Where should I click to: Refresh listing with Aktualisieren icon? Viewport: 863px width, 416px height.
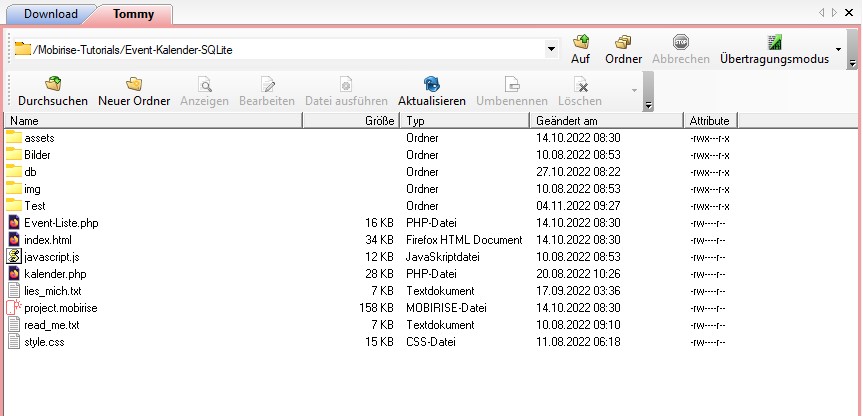431,84
